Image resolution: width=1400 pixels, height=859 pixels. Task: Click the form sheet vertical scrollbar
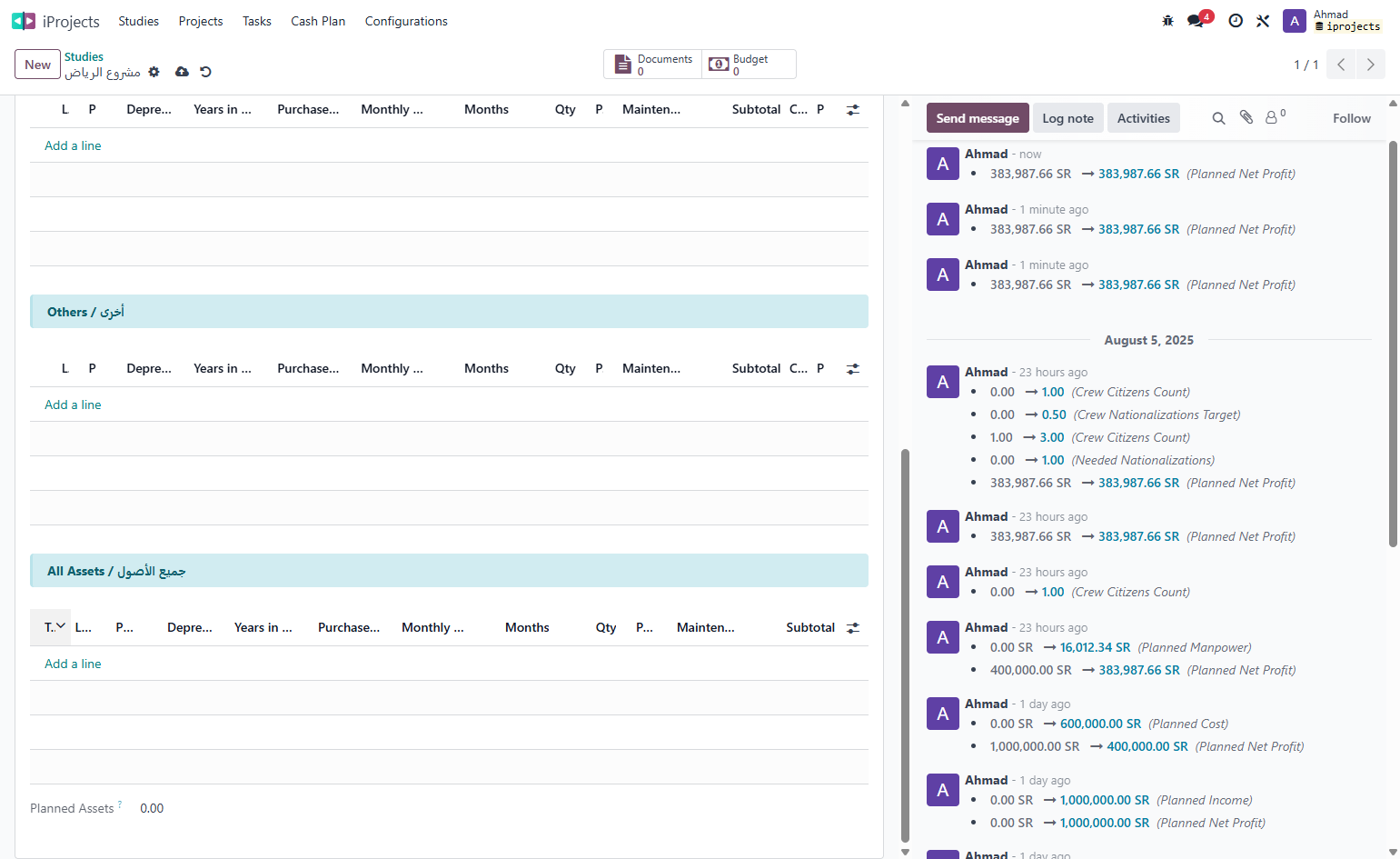(x=905, y=645)
